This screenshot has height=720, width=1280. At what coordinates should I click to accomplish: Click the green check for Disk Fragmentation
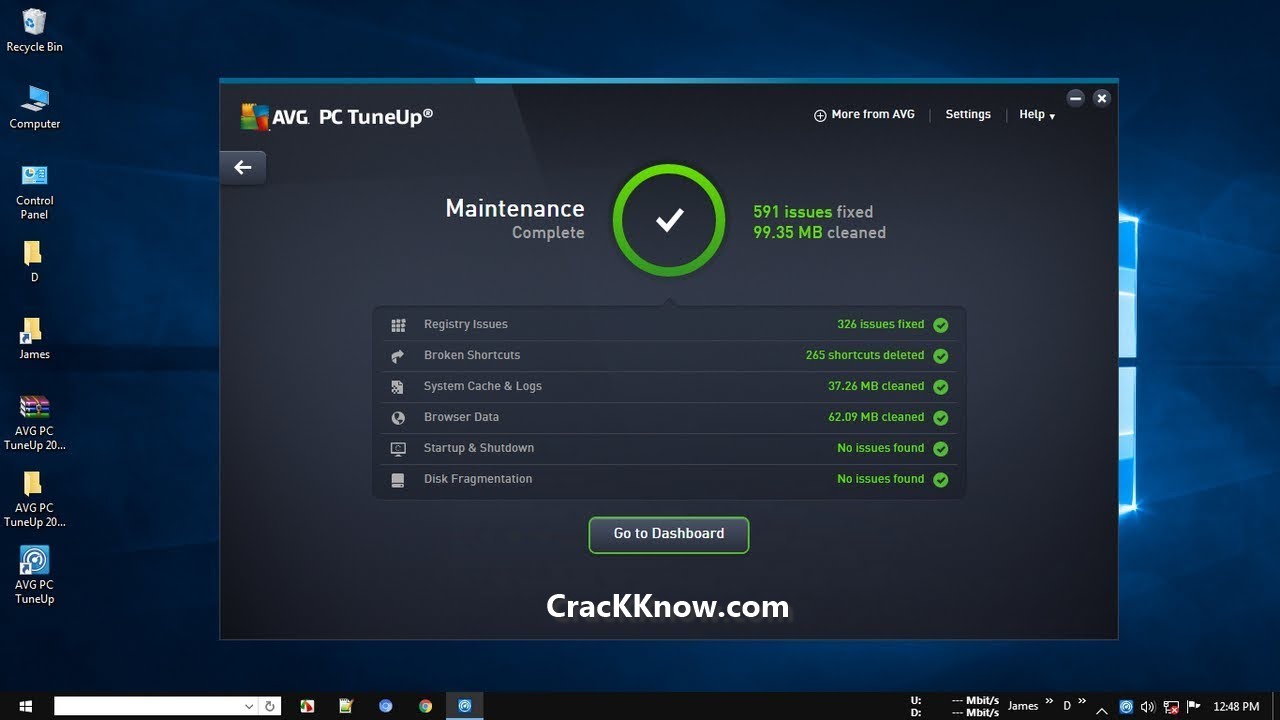click(x=941, y=480)
